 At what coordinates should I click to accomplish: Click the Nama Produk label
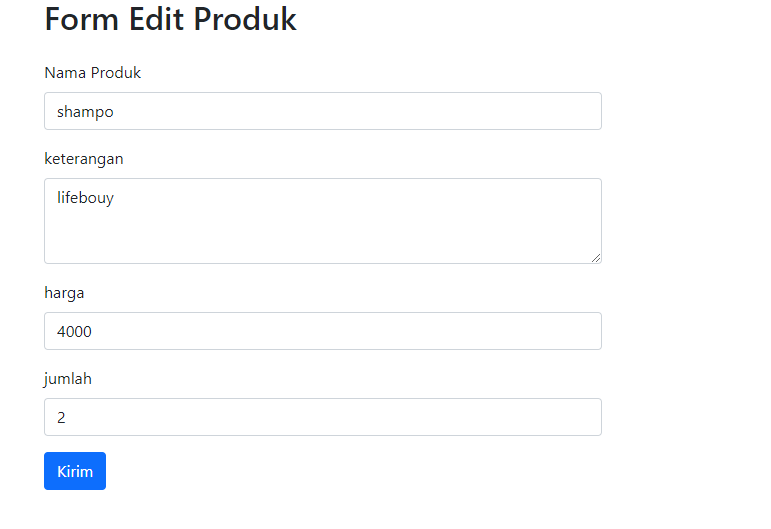[x=92, y=73]
